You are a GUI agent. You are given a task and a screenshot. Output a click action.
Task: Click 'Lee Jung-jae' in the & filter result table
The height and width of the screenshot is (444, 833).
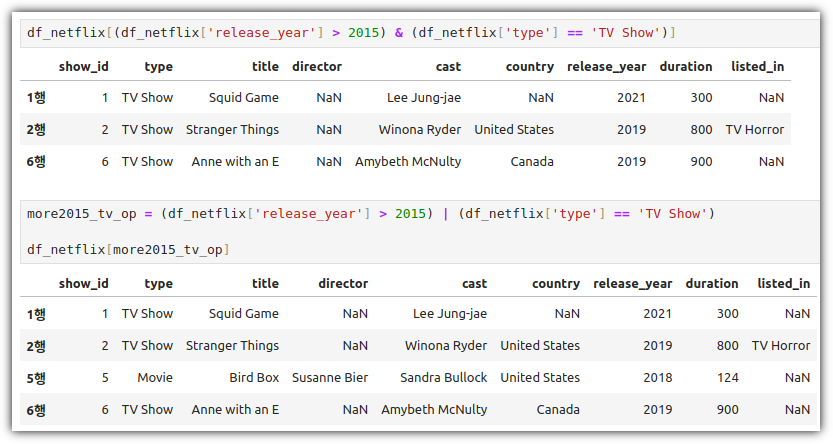(423, 98)
